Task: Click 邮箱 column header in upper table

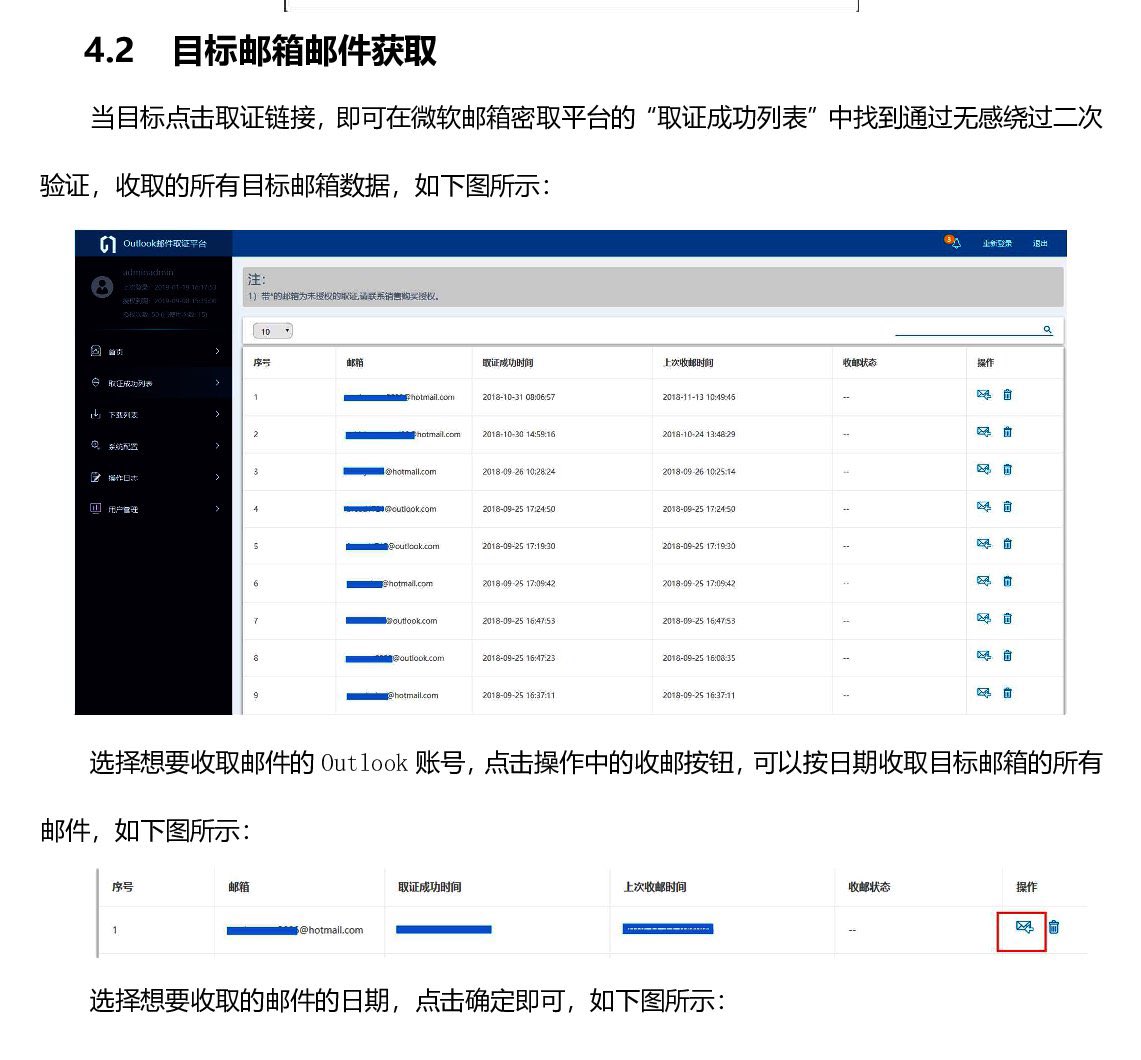Action: (355, 362)
